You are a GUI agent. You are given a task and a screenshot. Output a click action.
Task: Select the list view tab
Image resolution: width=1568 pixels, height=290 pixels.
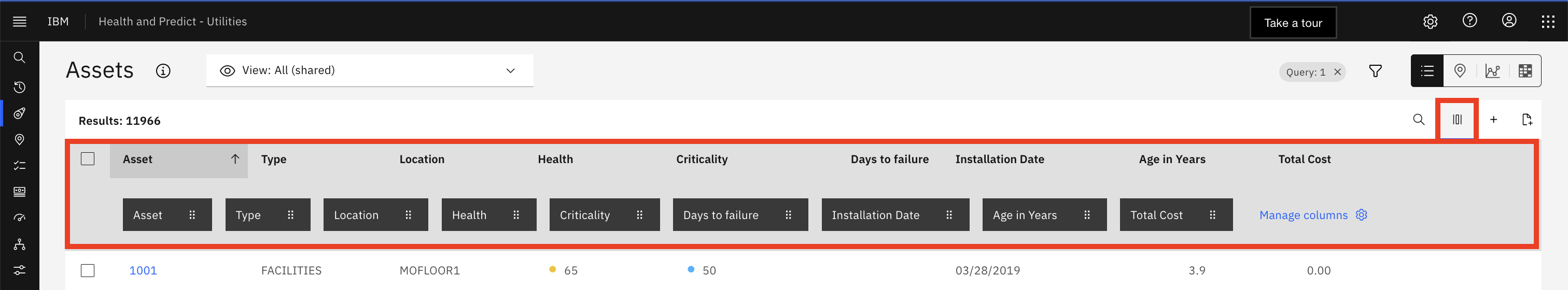click(x=1427, y=71)
